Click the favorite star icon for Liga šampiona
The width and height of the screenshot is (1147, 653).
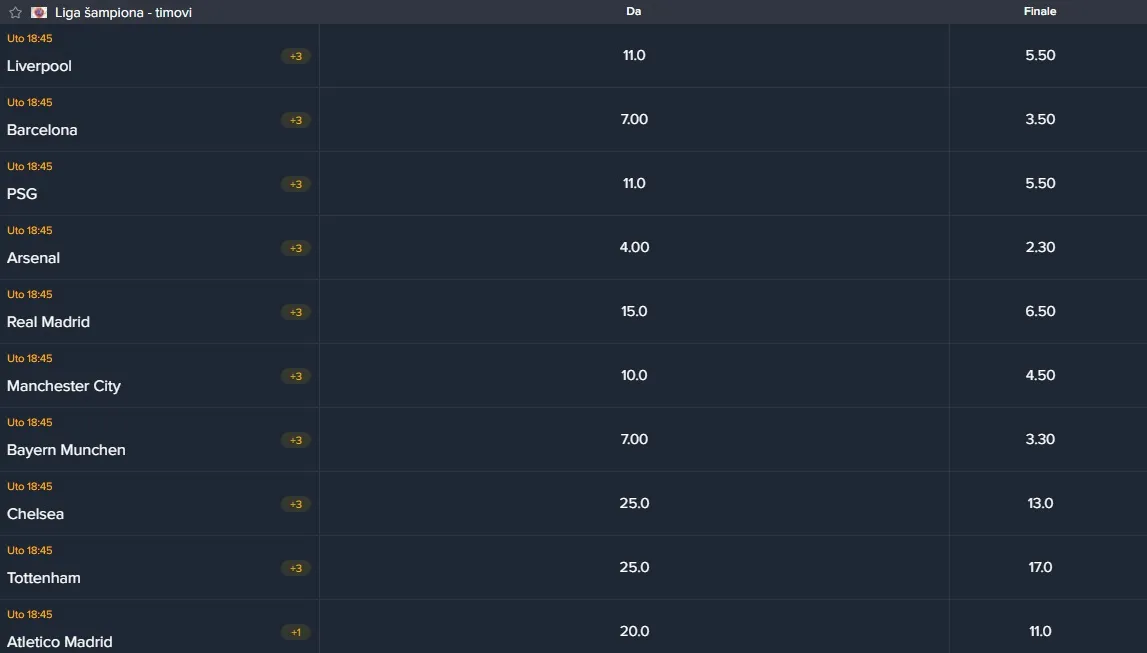(15, 13)
